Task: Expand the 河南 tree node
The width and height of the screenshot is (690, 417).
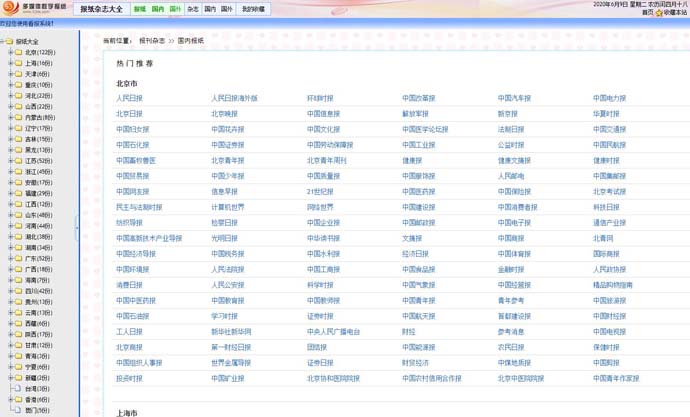Action: click(11, 226)
